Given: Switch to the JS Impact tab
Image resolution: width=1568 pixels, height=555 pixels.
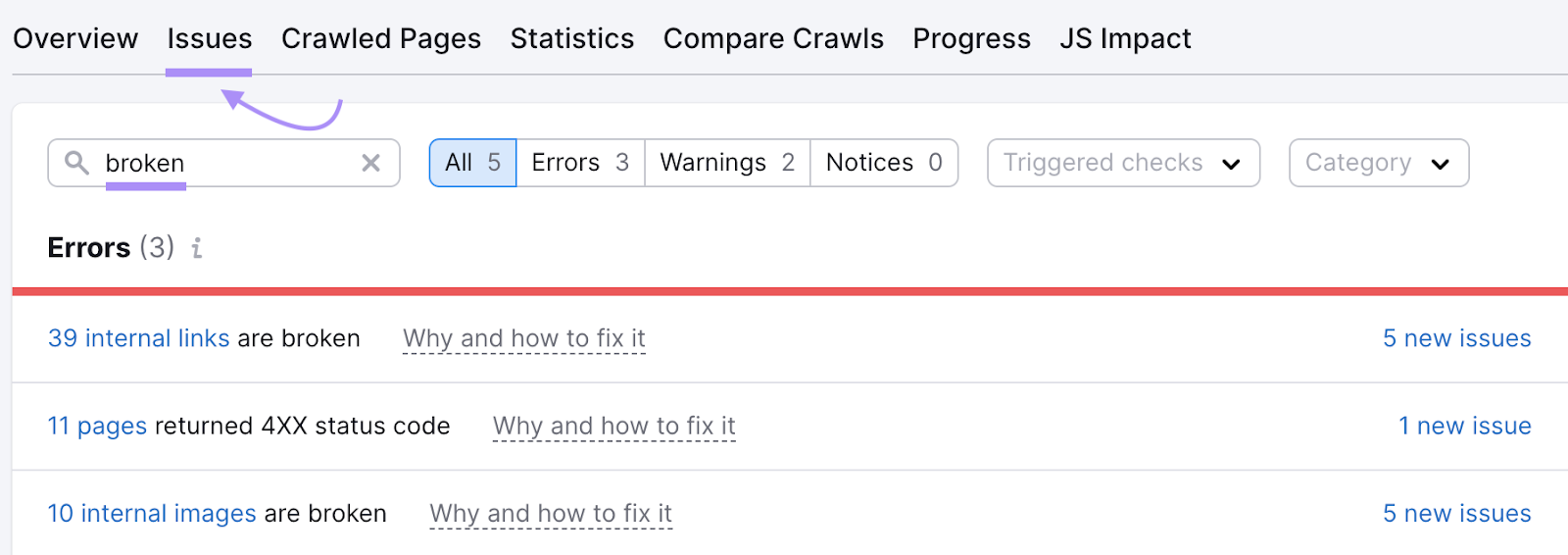Looking at the screenshot, I should click(x=1125, y=39).
